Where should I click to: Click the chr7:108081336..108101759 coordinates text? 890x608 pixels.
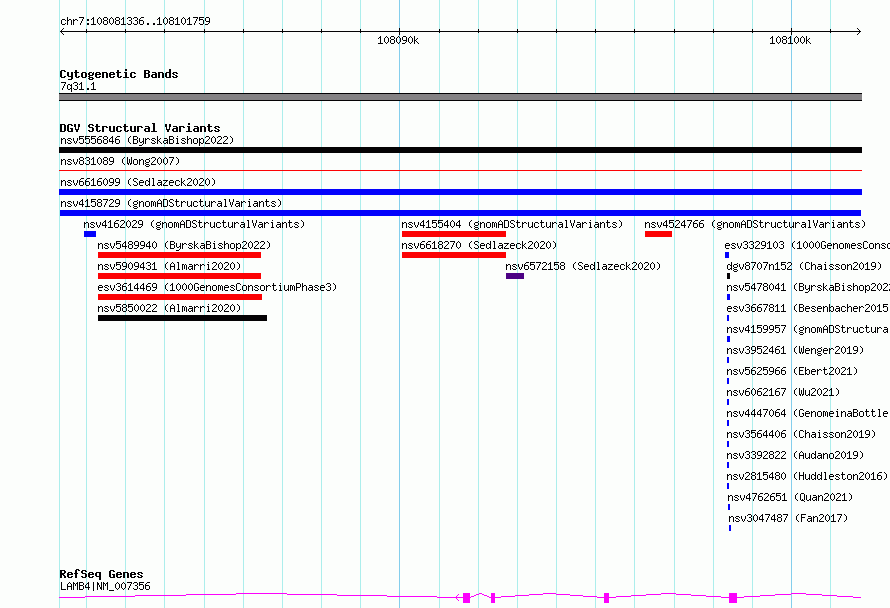[135, 22]
